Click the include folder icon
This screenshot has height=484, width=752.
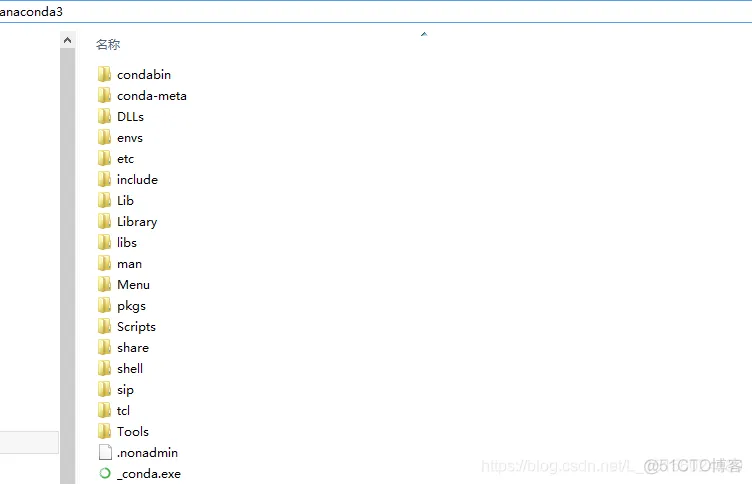[x=104, y=179]
